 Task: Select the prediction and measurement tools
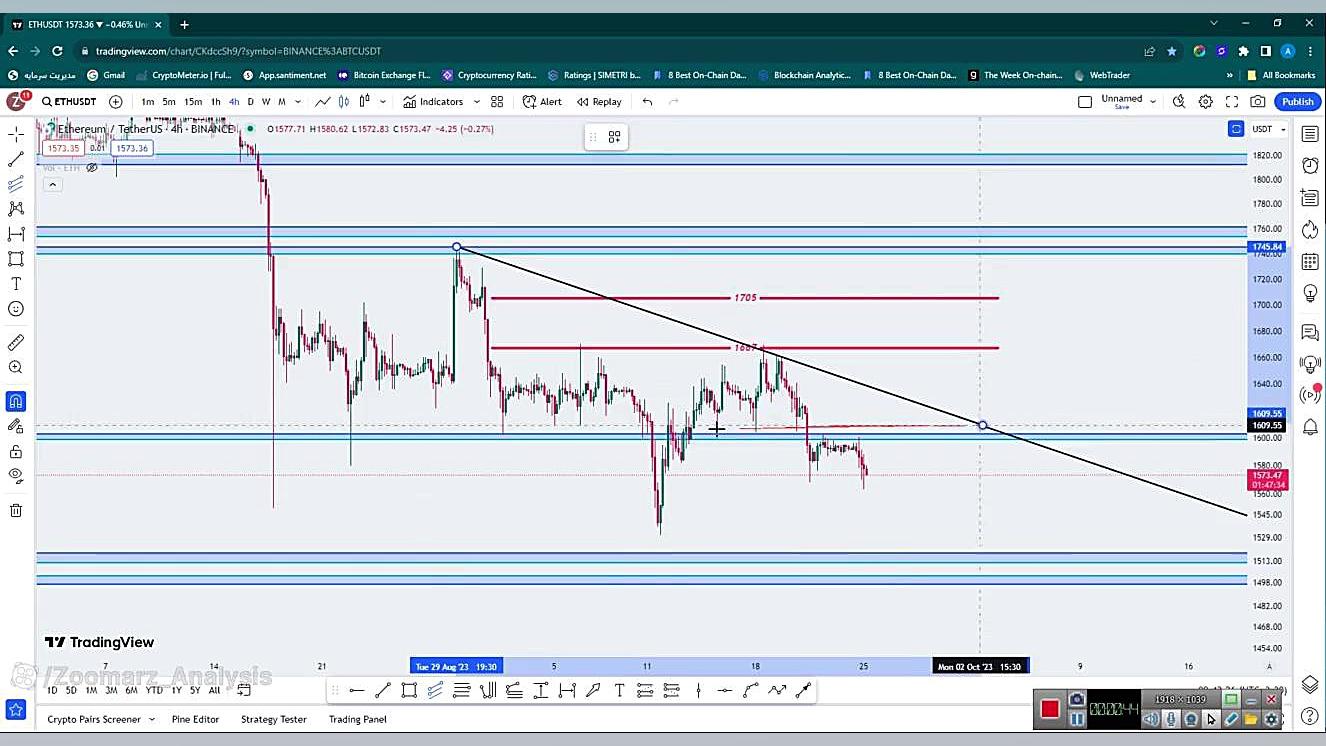[16, 234]
